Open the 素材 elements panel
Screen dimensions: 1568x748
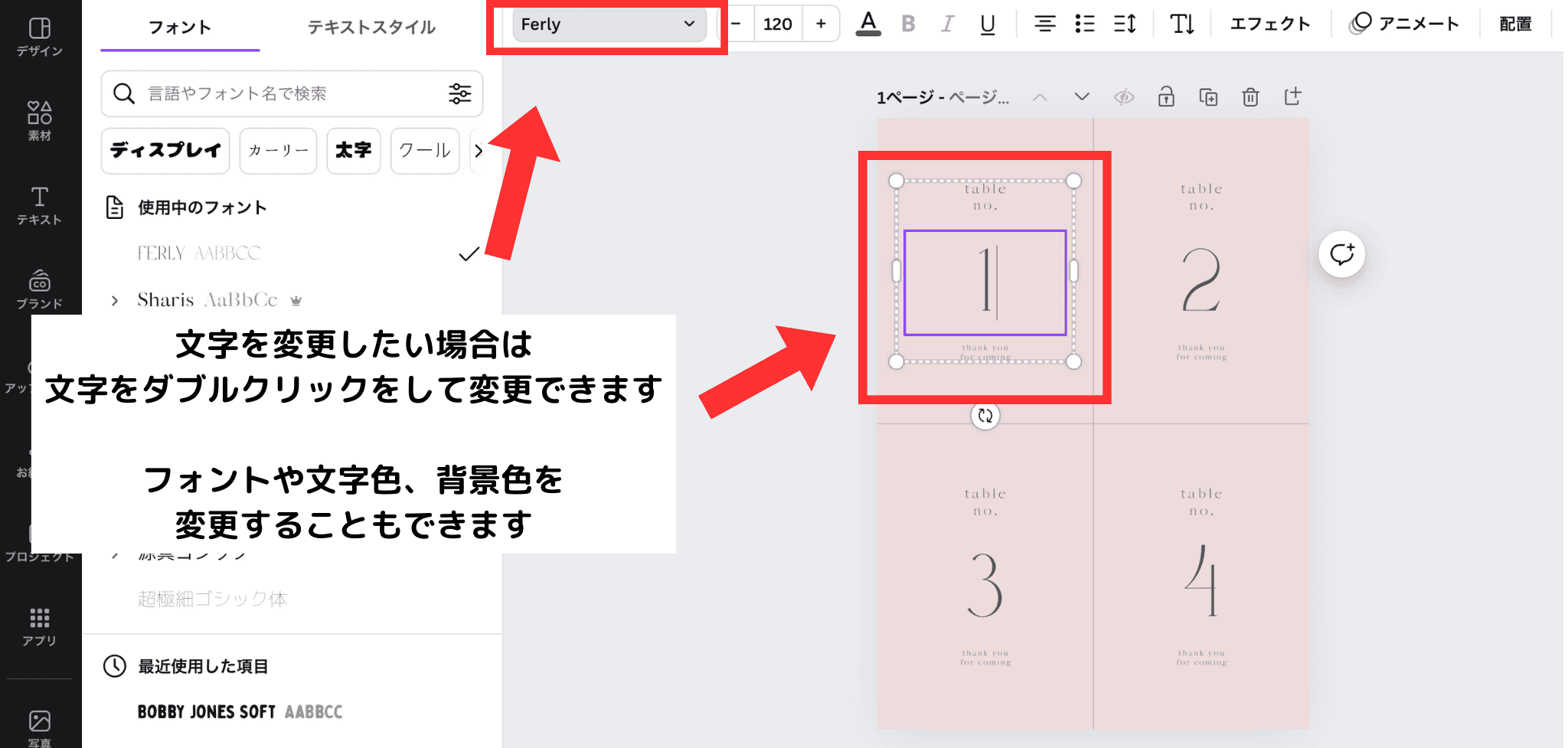pos(39,121)
